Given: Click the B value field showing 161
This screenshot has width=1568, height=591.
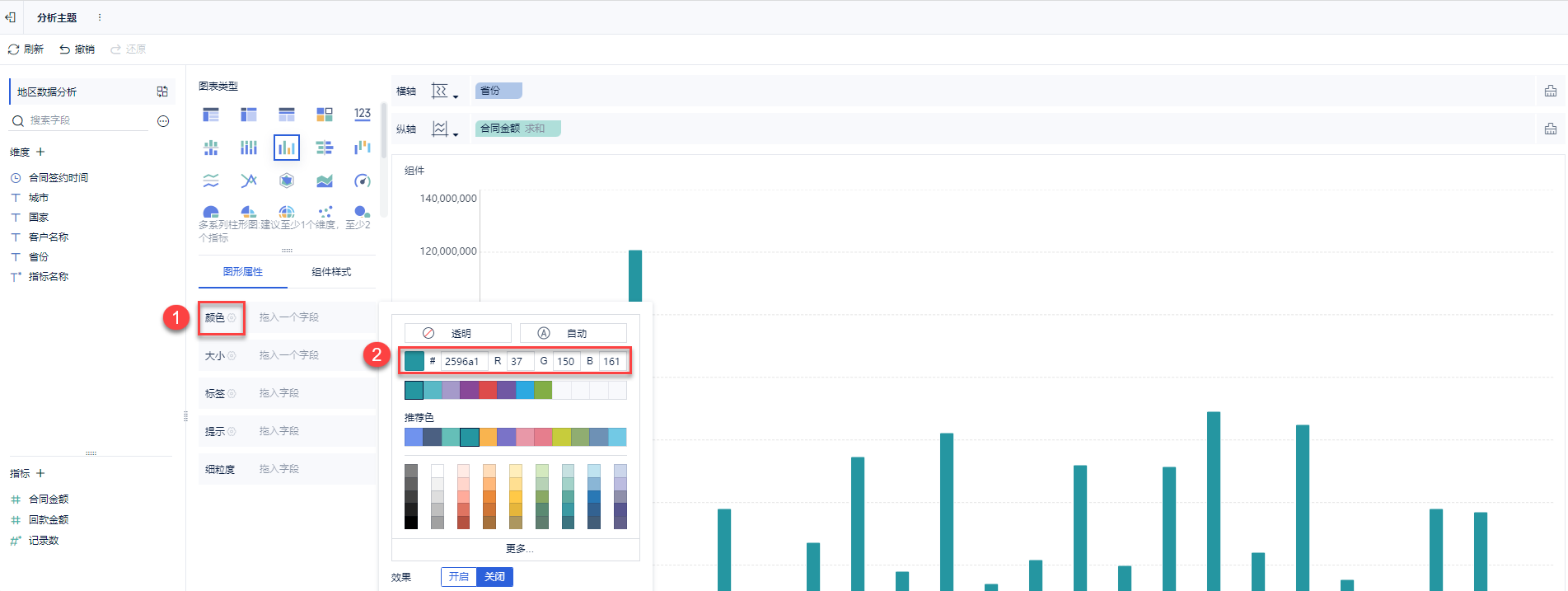Looking at the screenshot, I should [x=612, y=361].
